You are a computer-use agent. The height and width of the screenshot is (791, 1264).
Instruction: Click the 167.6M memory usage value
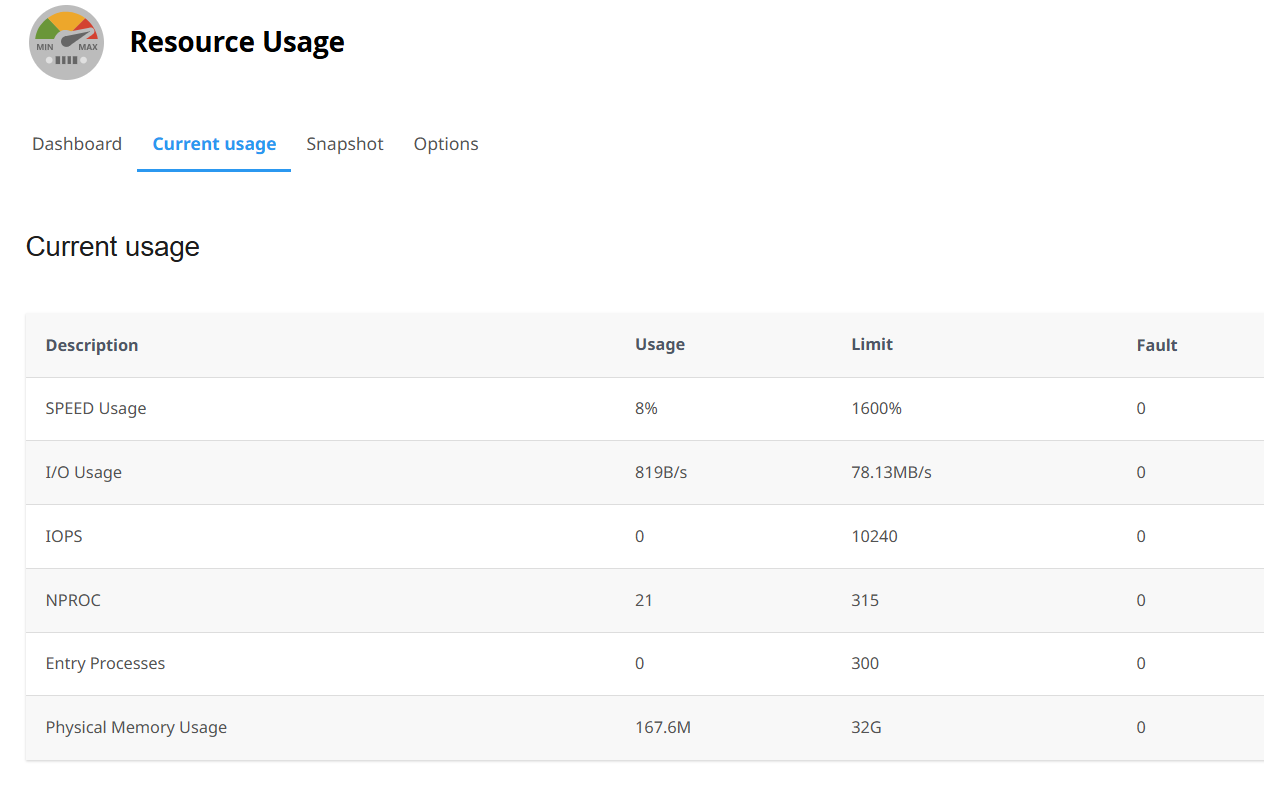663,727
